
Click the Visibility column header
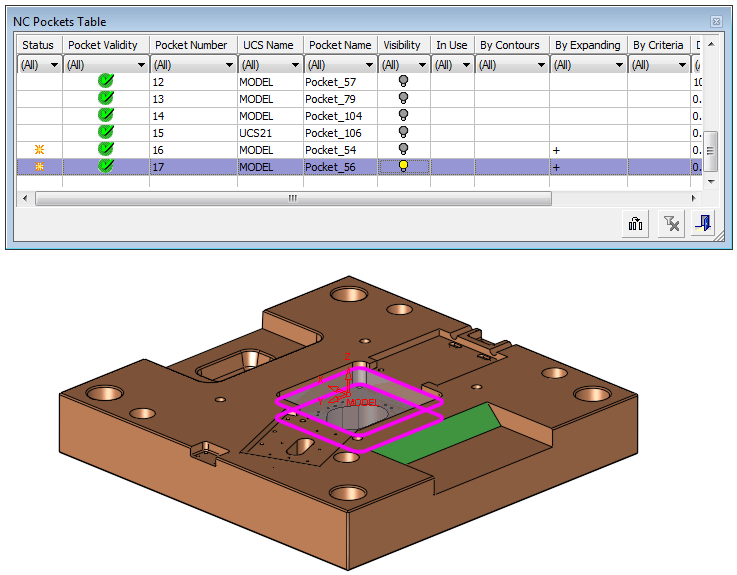[x=402, y=45]
